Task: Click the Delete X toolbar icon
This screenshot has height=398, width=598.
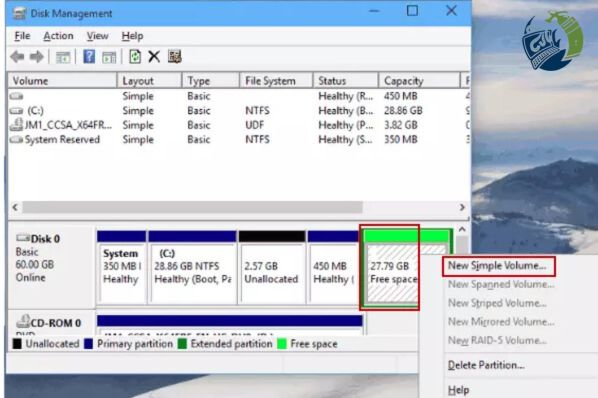Action: pyautogui.click(x=154, y=57)
